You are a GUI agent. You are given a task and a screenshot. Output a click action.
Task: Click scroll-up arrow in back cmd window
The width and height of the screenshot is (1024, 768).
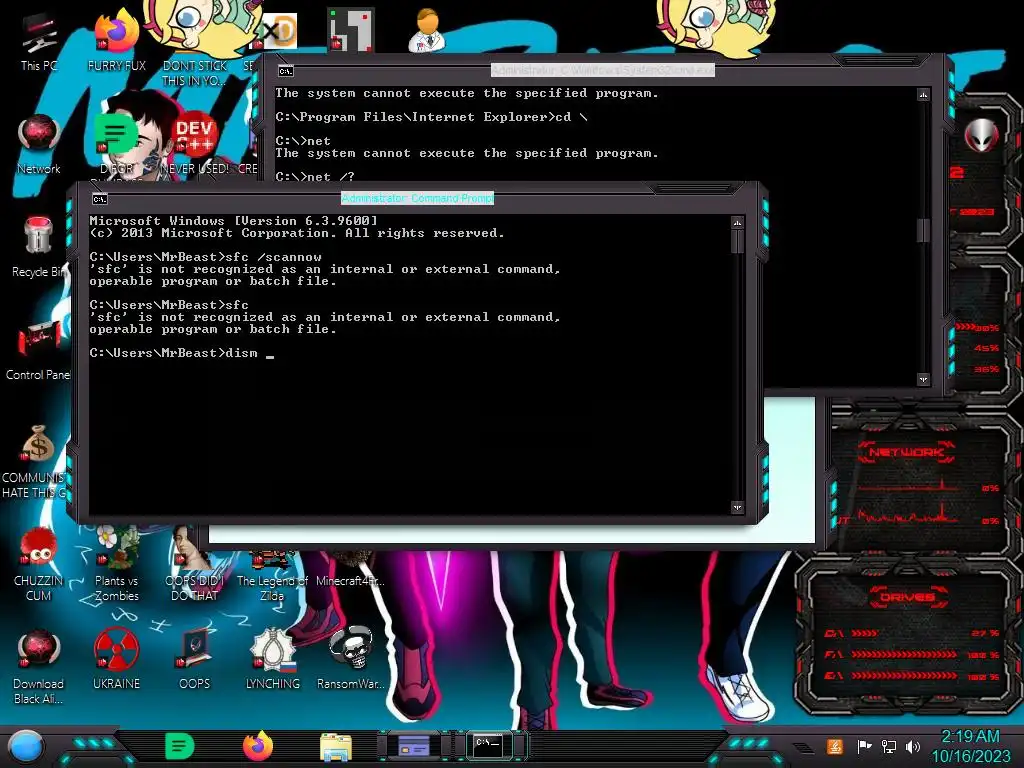[923, 95]
